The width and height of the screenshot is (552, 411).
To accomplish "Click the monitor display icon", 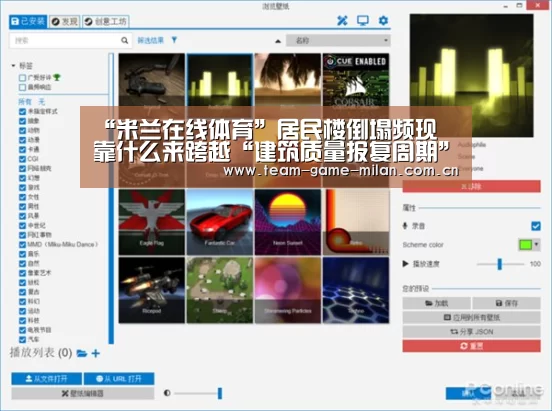I will pyautogui.click(x=363, y=20).
